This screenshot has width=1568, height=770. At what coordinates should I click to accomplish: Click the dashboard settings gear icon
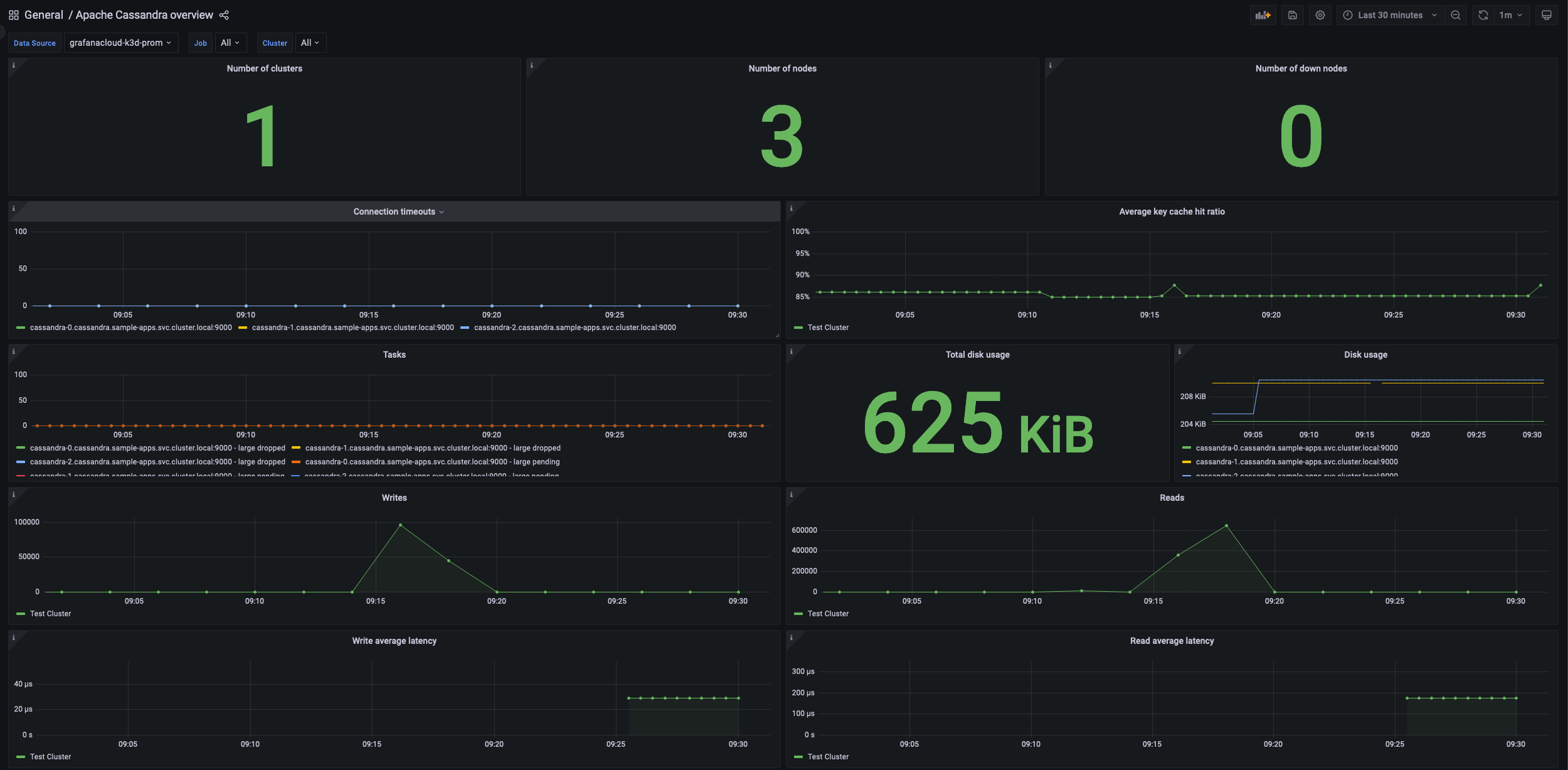[x=1320, y=14]
